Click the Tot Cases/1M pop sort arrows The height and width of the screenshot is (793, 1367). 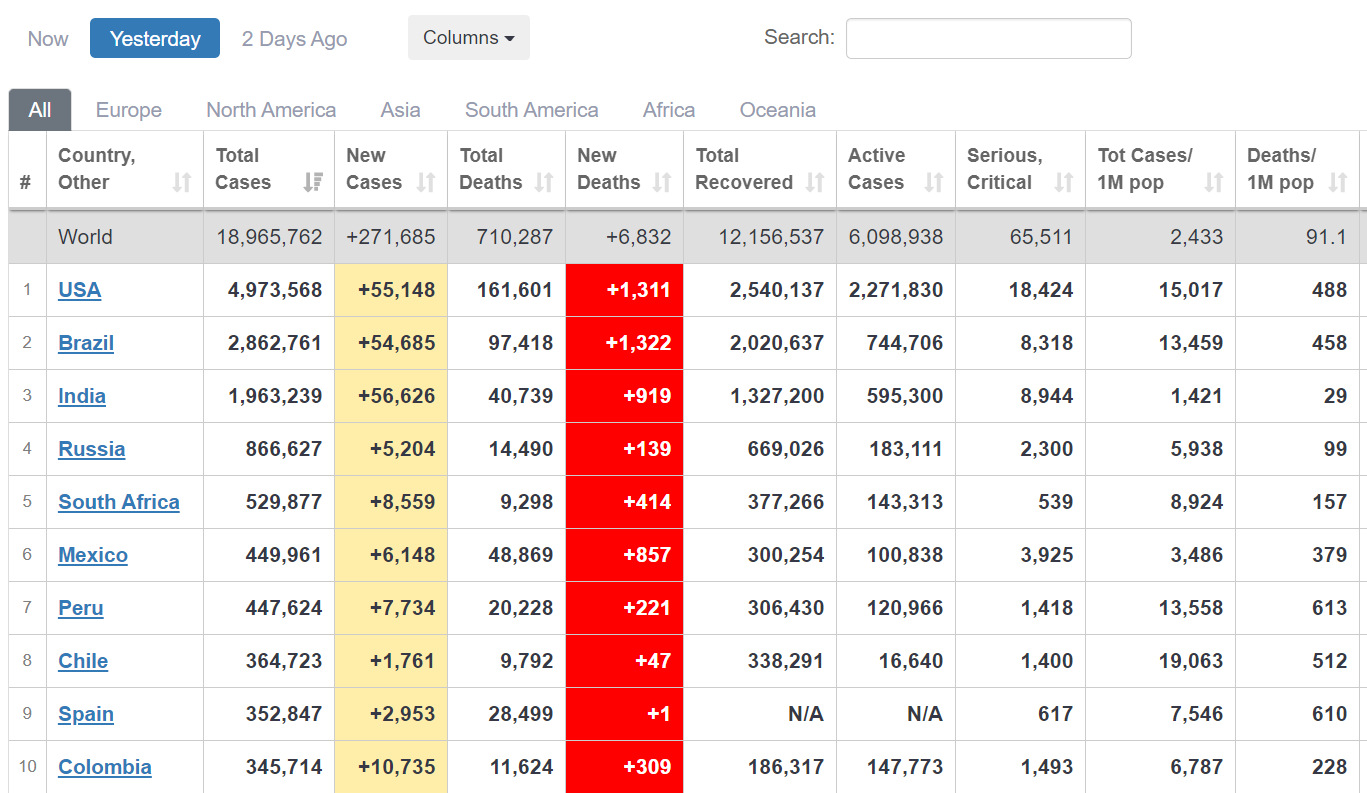point(1214,182)
